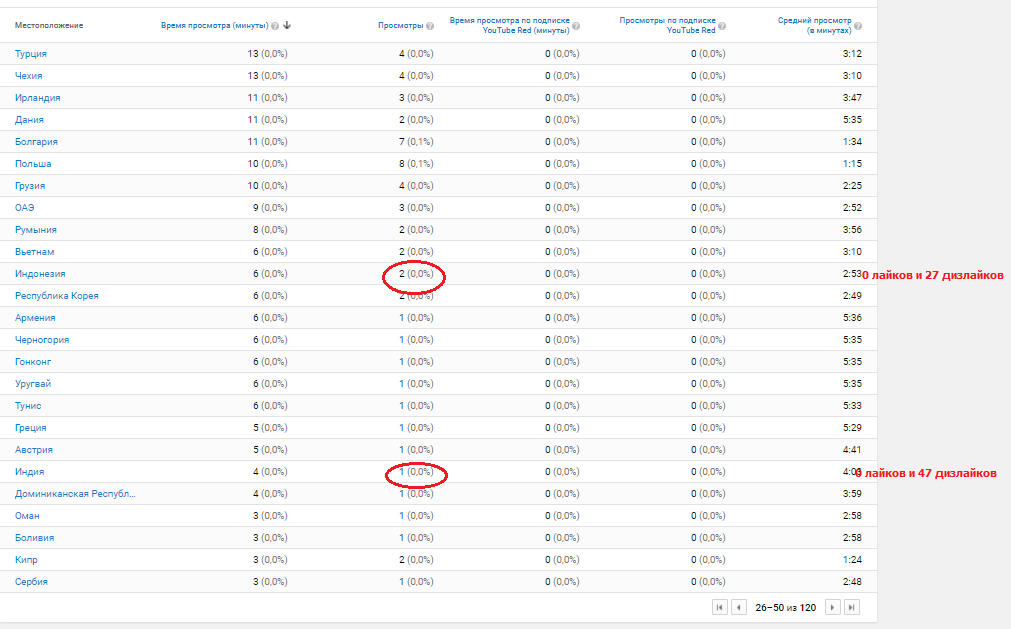This screenshot has height=629, width=1011.
Task: Click help icon beside Просмотры column header
Action: pos(430,25)
